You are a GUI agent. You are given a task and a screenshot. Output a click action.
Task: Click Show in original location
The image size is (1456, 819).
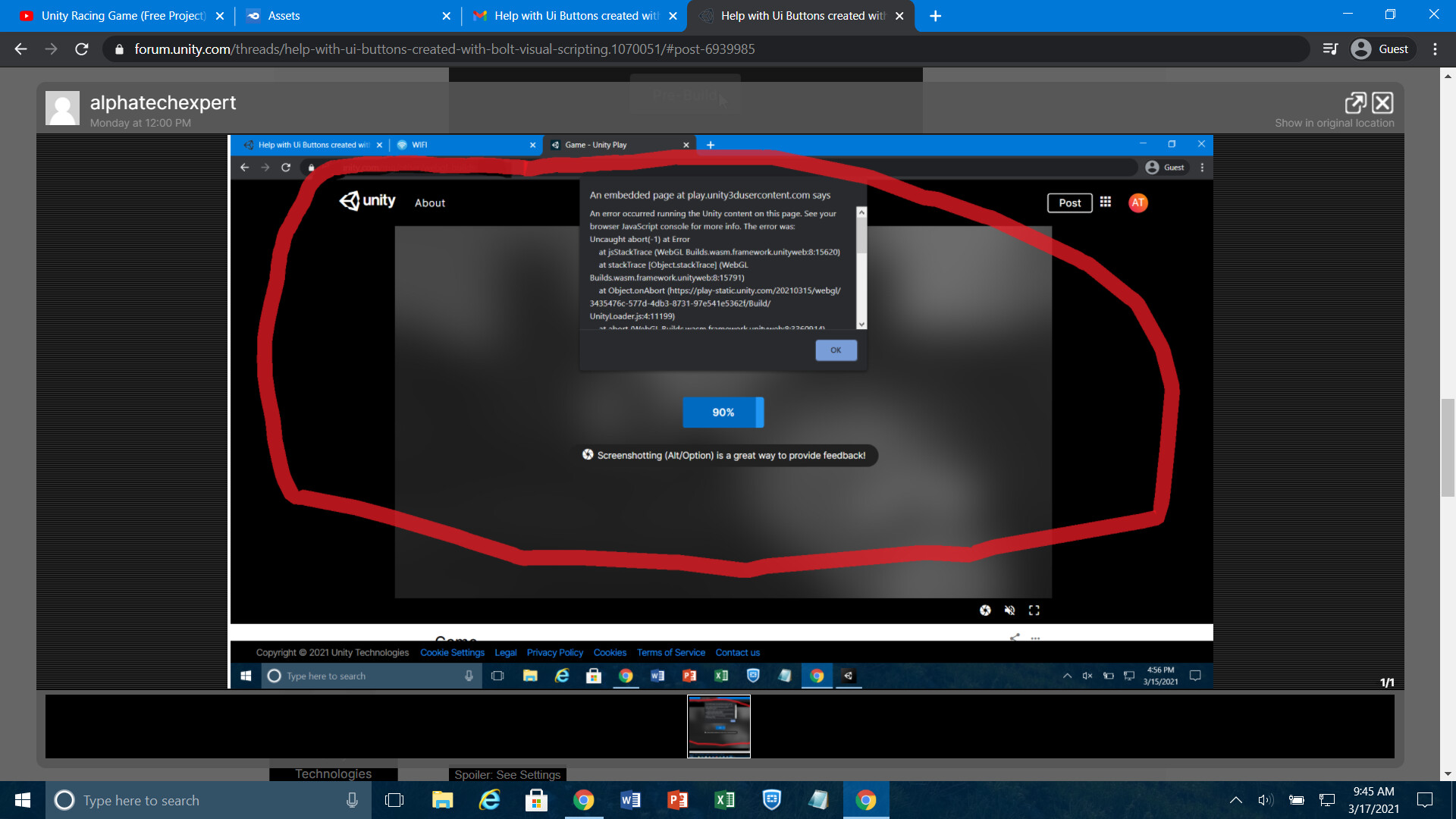click(1334, 123)
